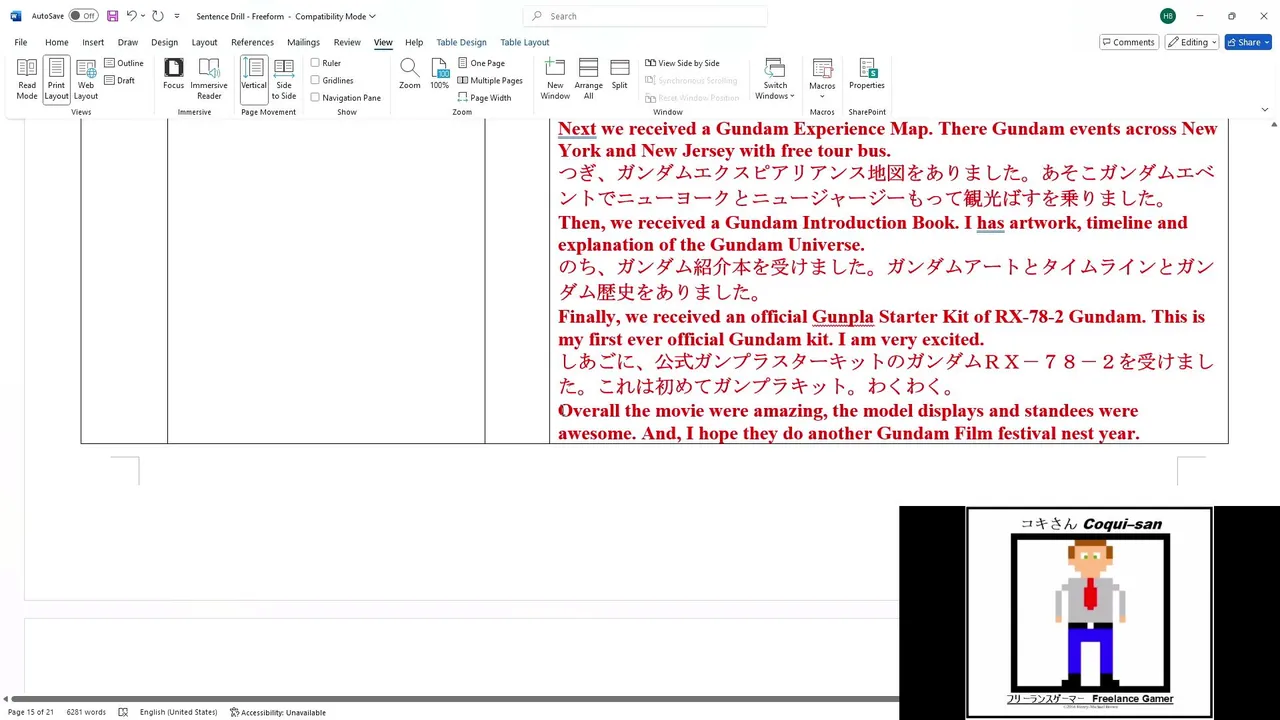This screenshot has width=1280, height=720.
Task: Open the Layout tab
Action: click(x=204, y=42)
